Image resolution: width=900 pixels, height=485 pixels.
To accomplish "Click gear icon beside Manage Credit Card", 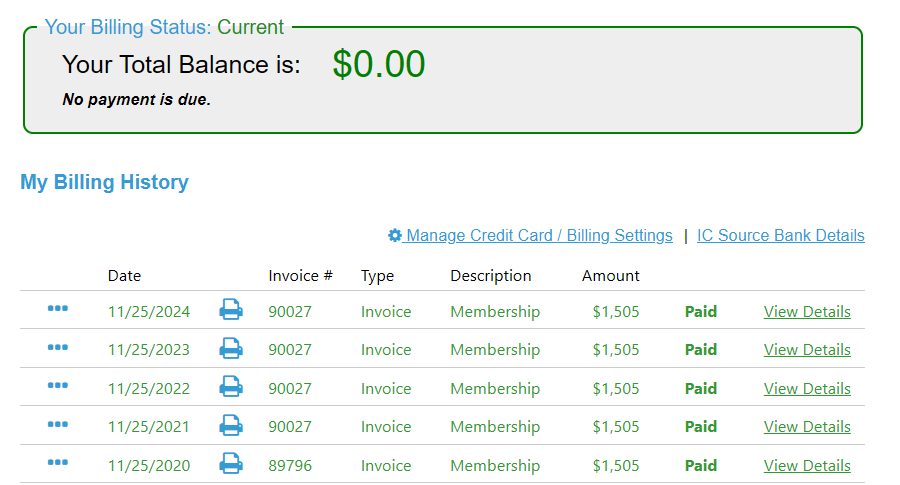I will (x=395, y=235).
